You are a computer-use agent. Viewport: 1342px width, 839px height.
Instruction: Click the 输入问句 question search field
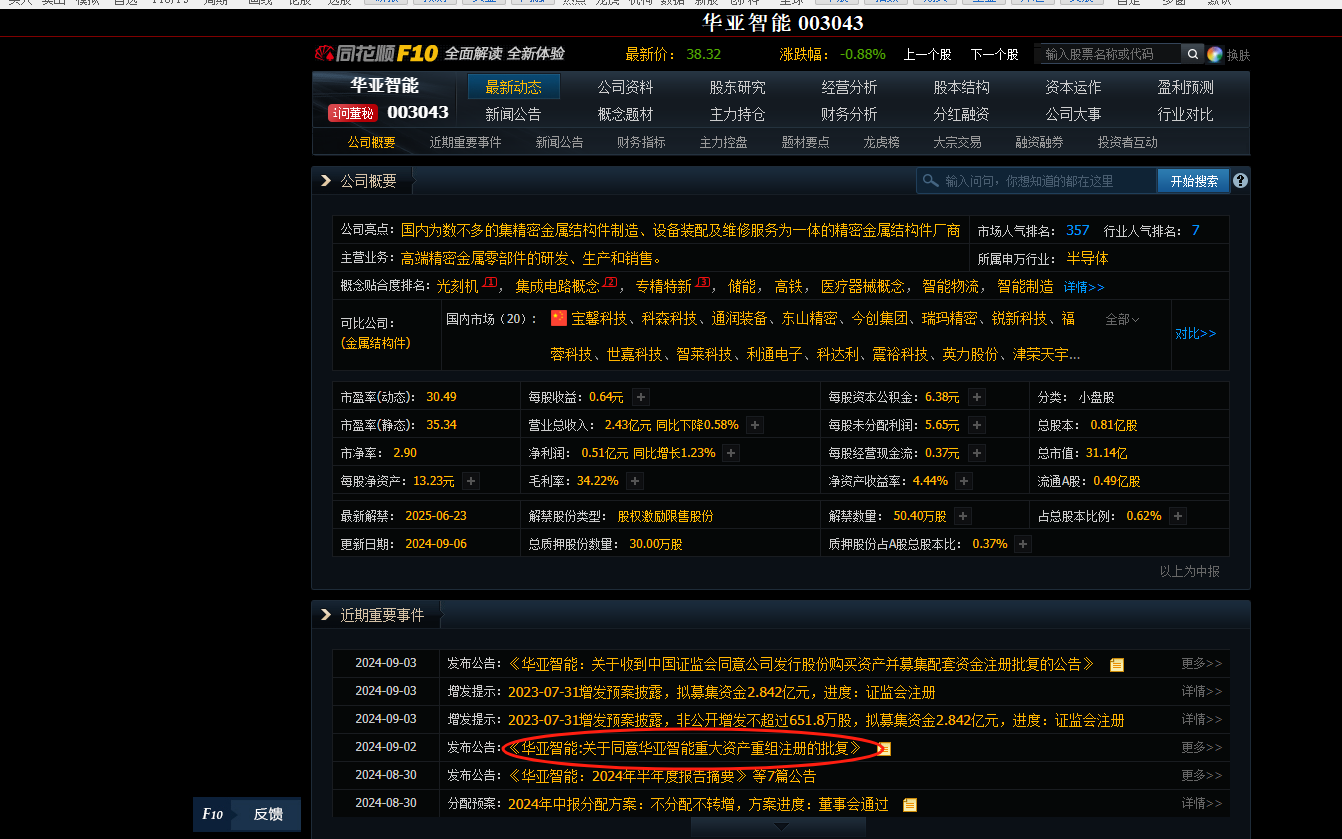point(1037,181)
